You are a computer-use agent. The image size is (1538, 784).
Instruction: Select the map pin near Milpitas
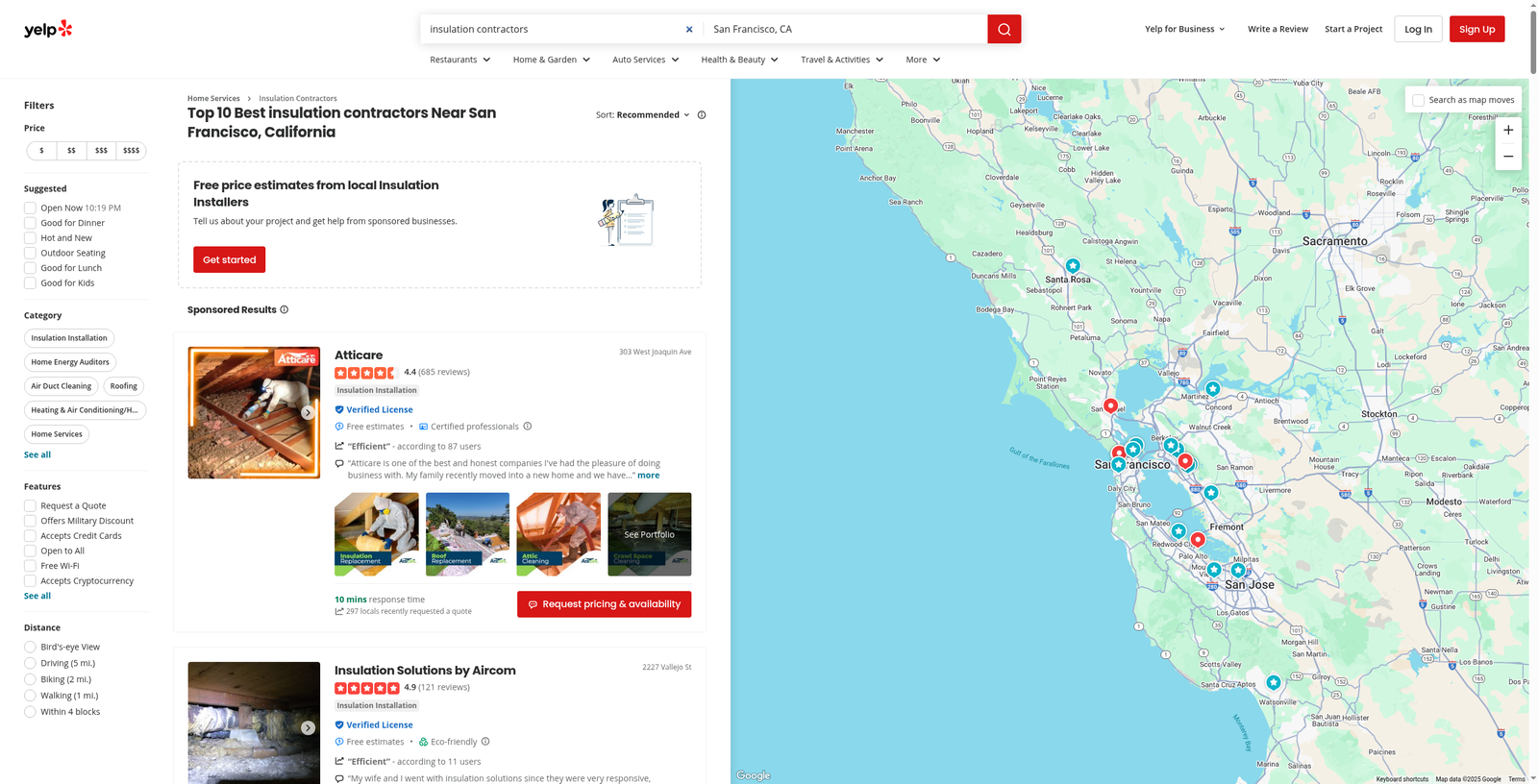1238,570
